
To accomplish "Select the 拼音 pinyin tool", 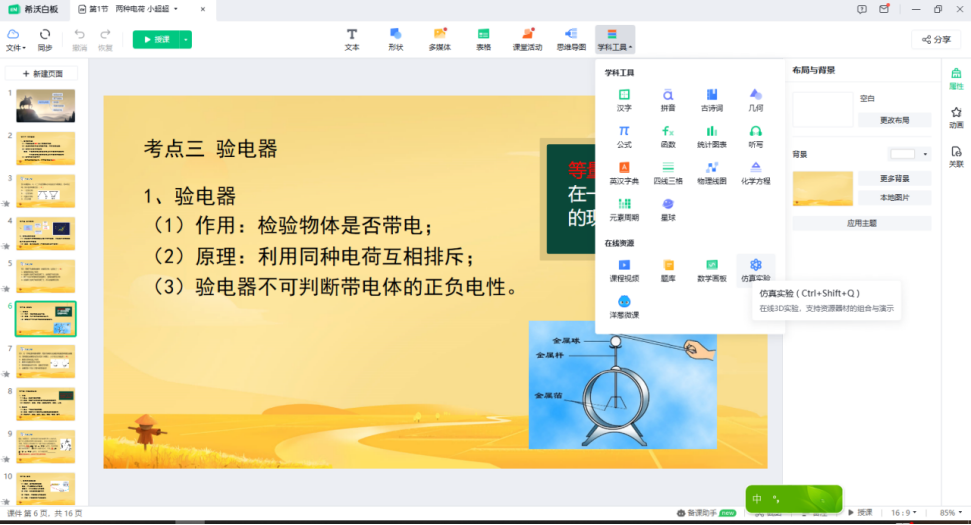I will click(667, 99).
